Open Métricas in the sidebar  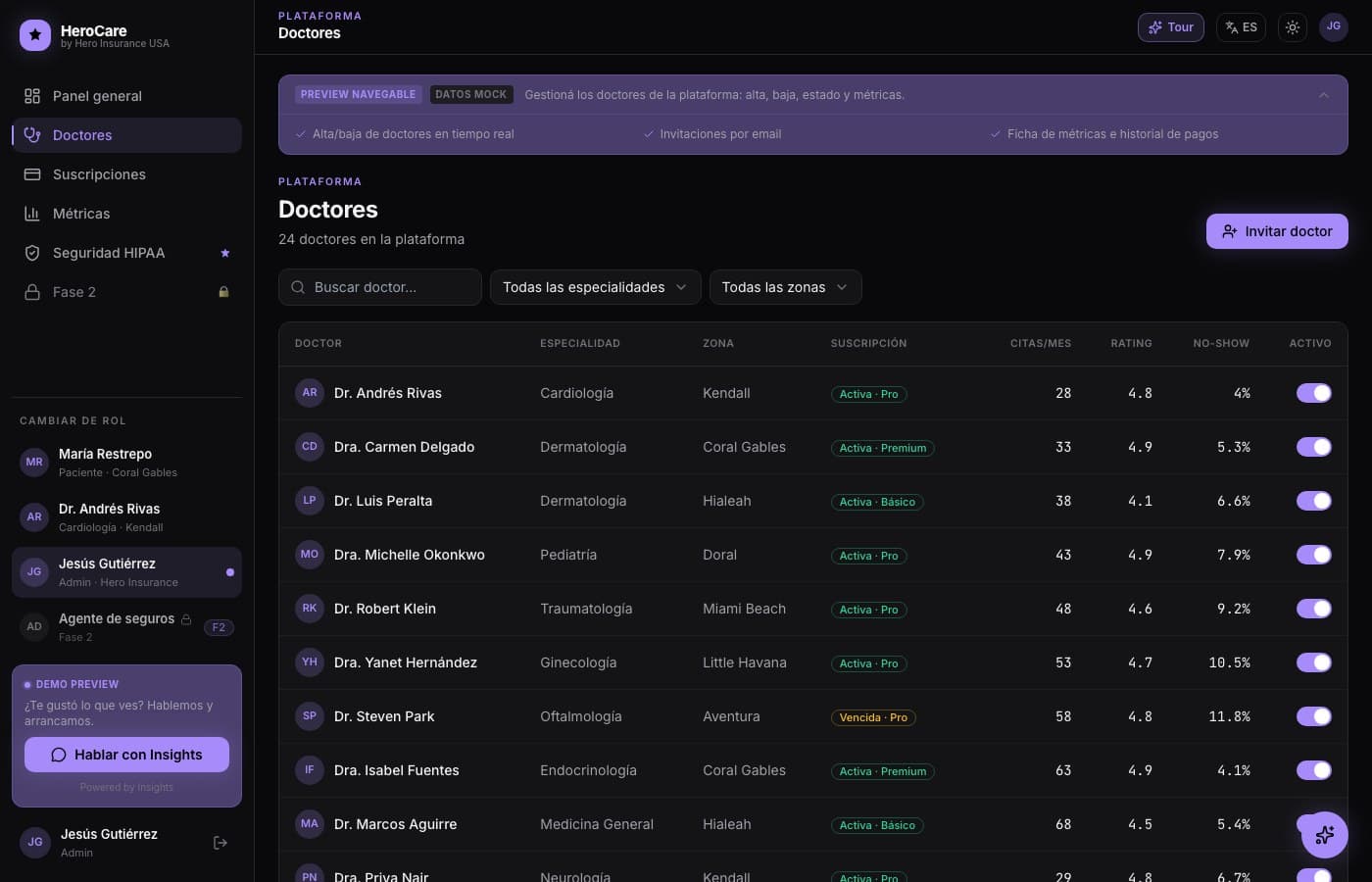click(126, 214)
